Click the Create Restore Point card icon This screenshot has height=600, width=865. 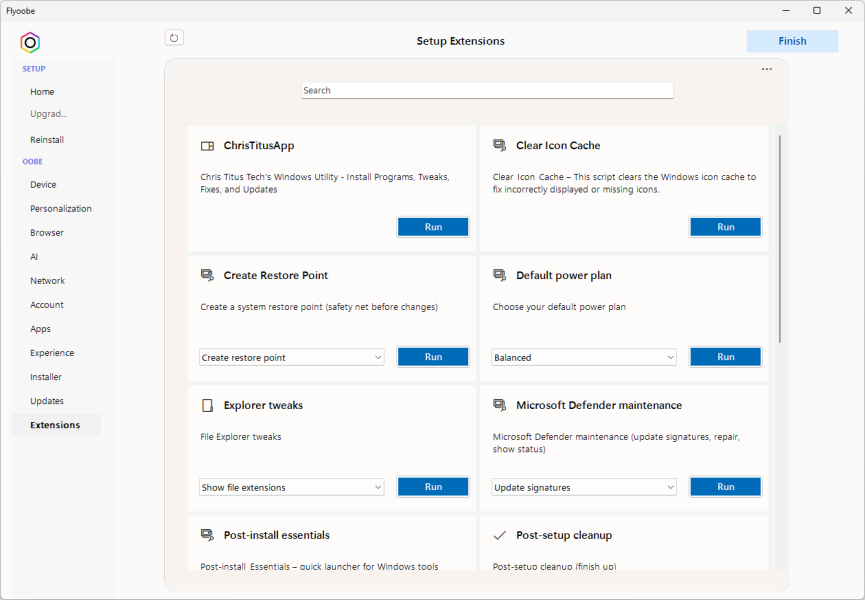coord(207,276)
